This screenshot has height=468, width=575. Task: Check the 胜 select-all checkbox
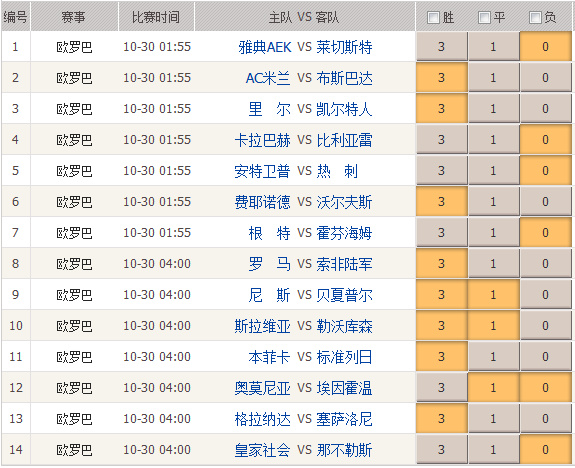pos(433,17)
